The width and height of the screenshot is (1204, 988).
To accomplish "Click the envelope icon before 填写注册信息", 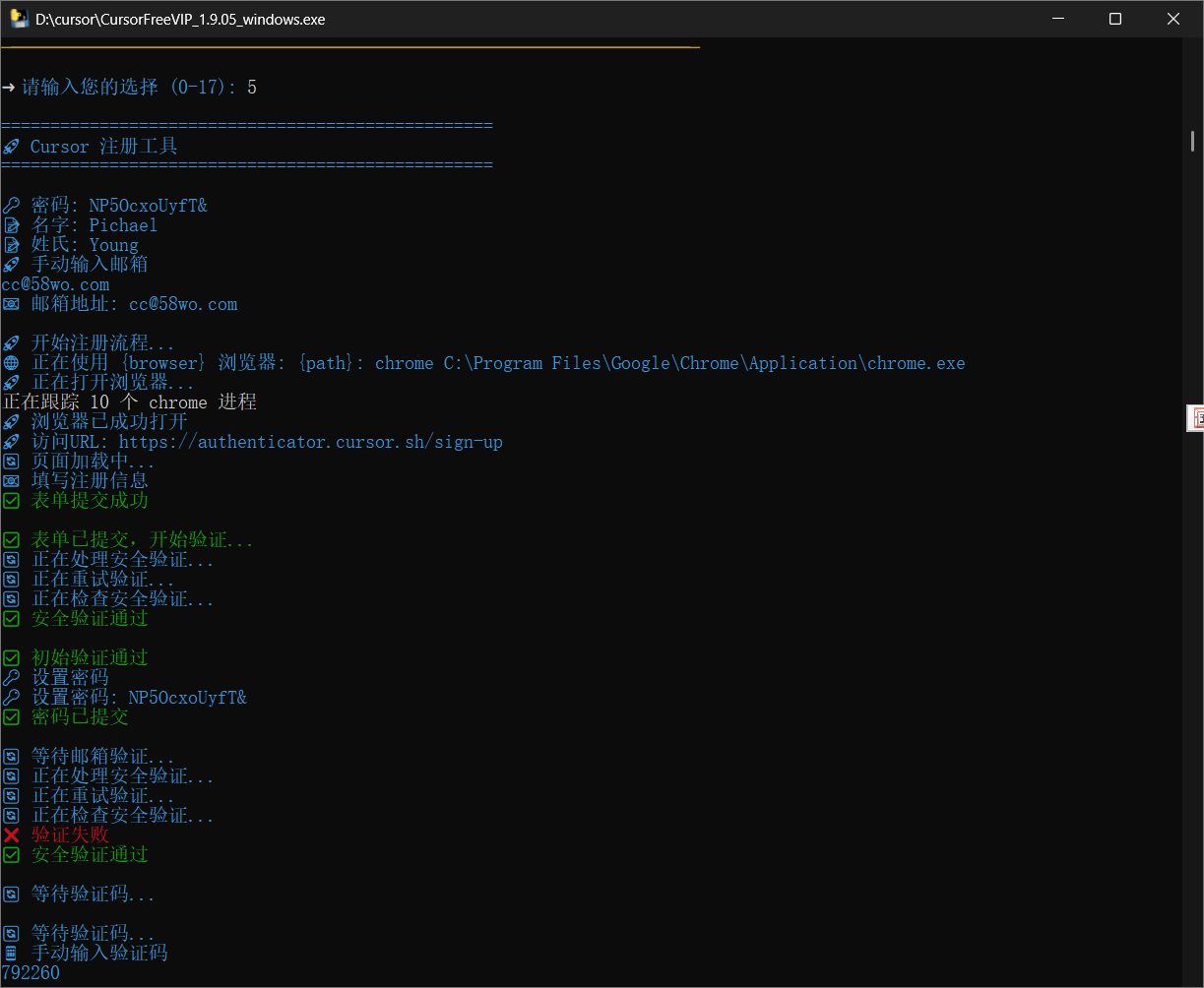I will [x=11, y=481].
